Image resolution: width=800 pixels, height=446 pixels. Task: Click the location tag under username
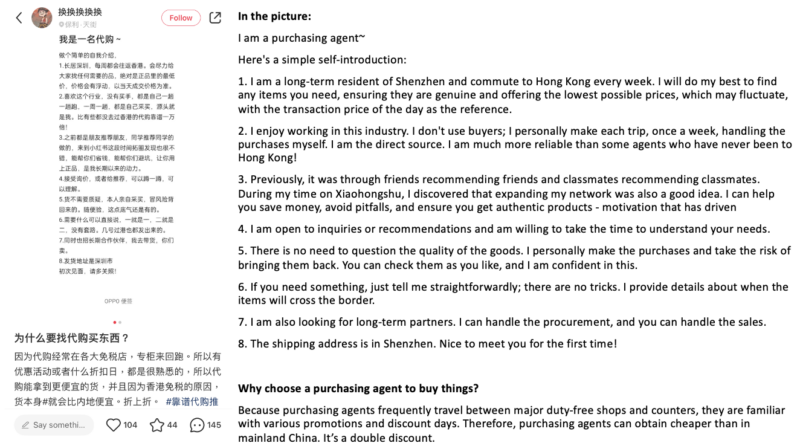pos(79,24)
